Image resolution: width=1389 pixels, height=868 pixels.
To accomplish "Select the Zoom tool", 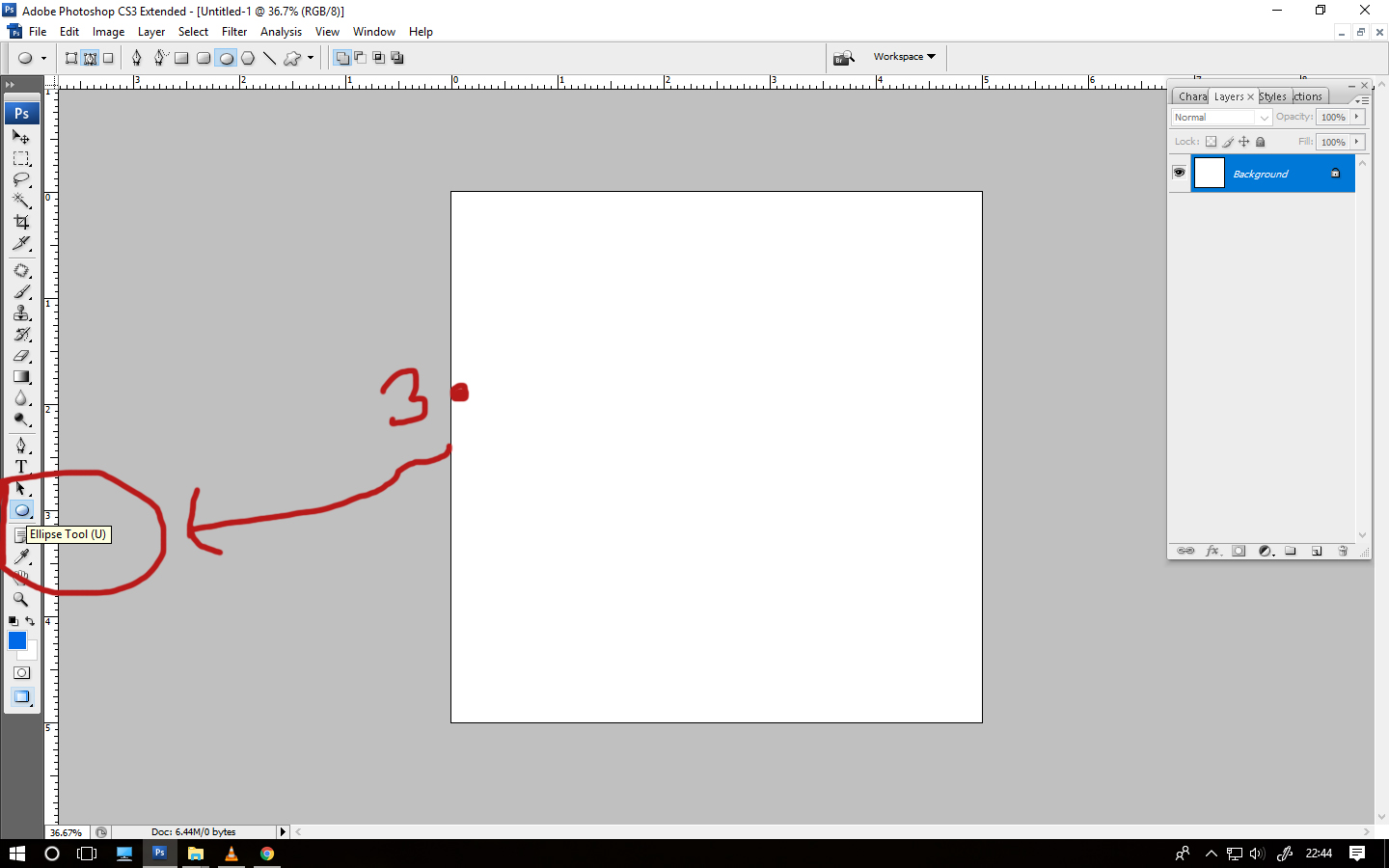I will [21, 599].
